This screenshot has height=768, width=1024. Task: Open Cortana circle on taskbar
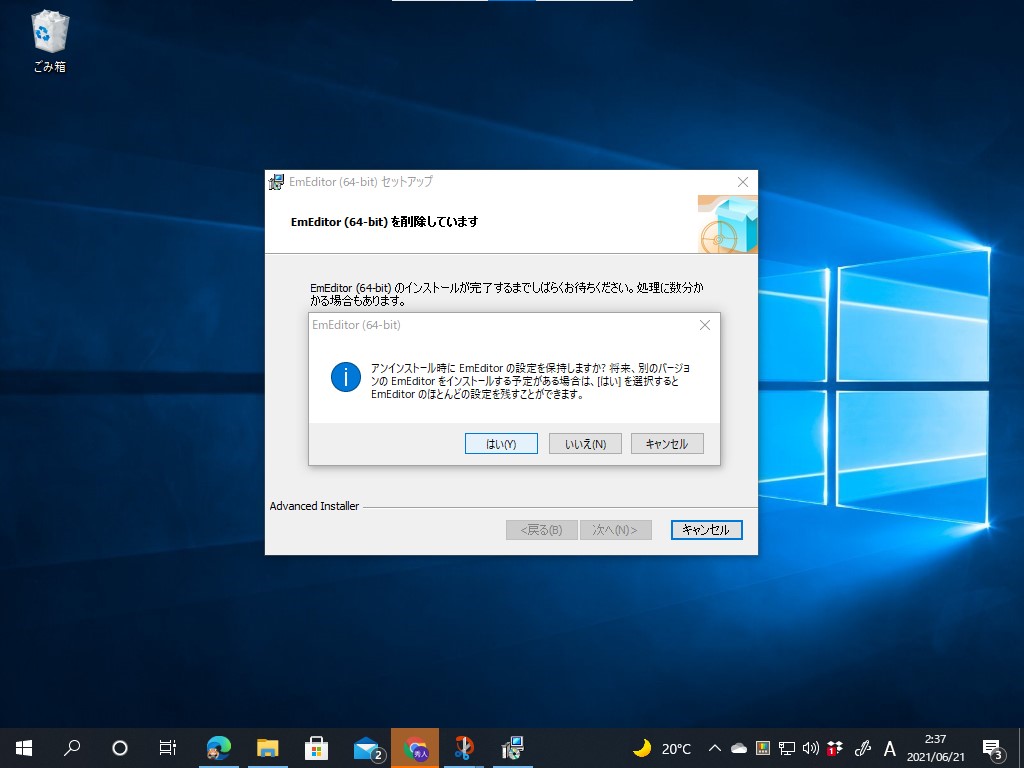coord(120,748)
